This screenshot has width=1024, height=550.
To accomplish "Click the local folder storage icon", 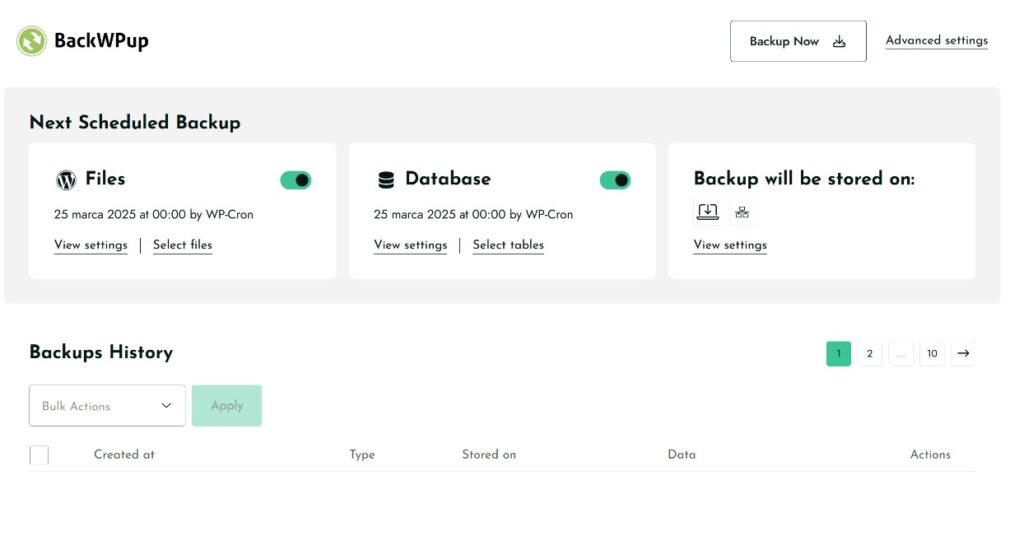I will (x=707, y=212).
